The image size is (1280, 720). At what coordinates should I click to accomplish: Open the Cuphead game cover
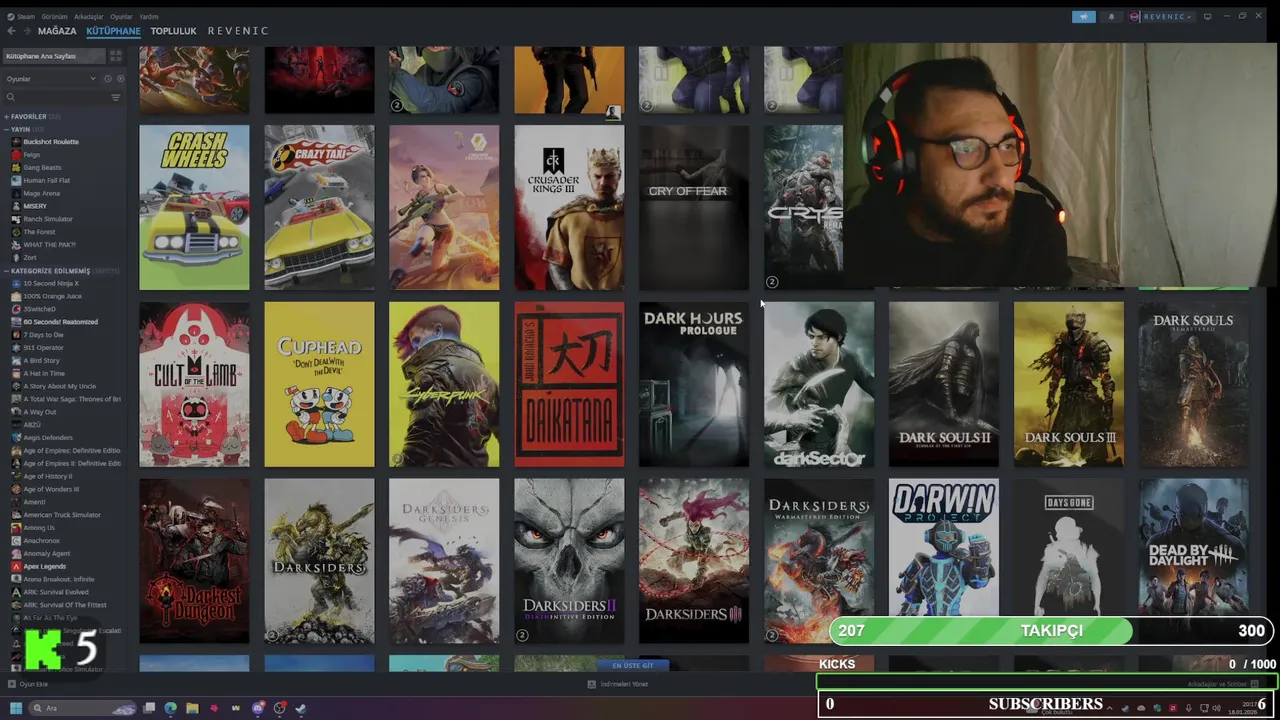319,384
